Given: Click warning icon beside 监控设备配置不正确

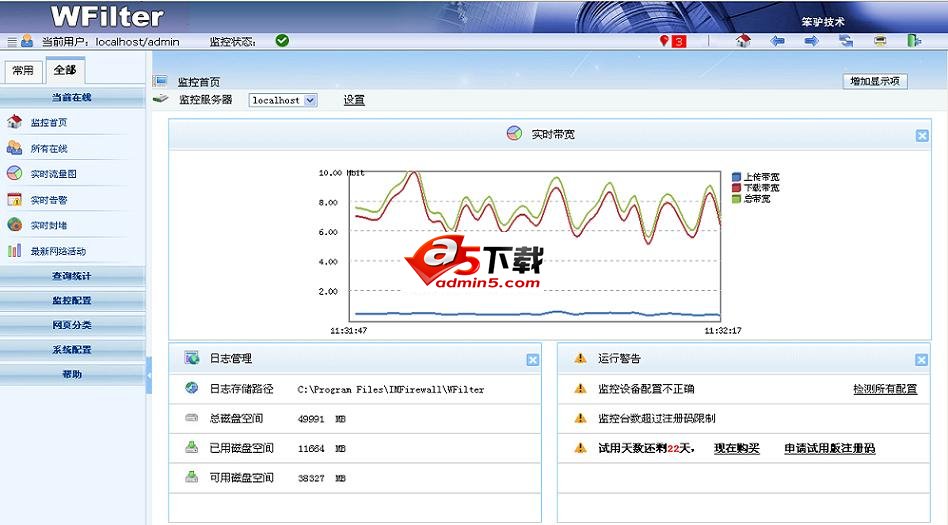Looking at the screenshot, I should tap(580, 388).
